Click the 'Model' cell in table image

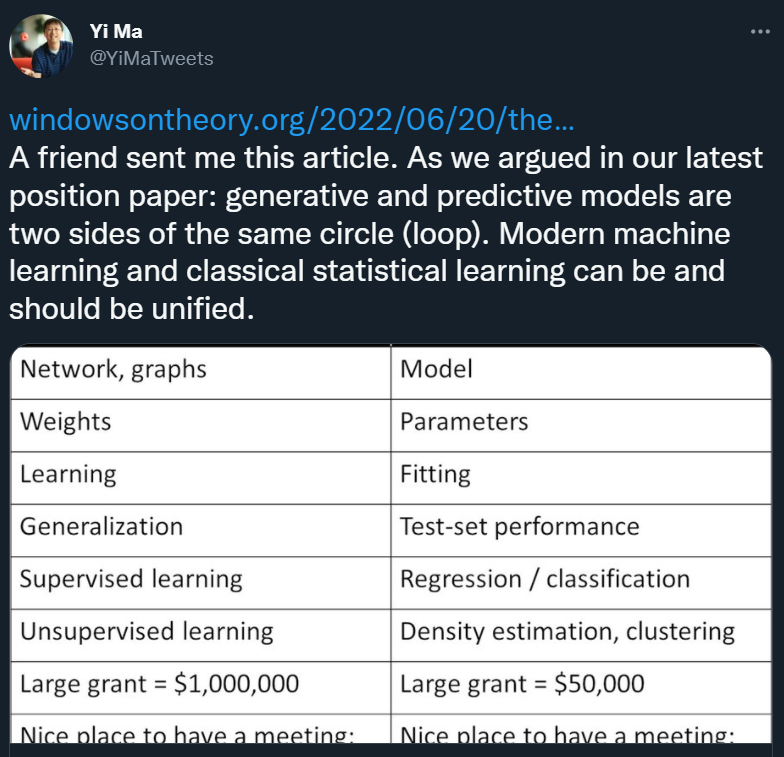click(x=581, y=372)
